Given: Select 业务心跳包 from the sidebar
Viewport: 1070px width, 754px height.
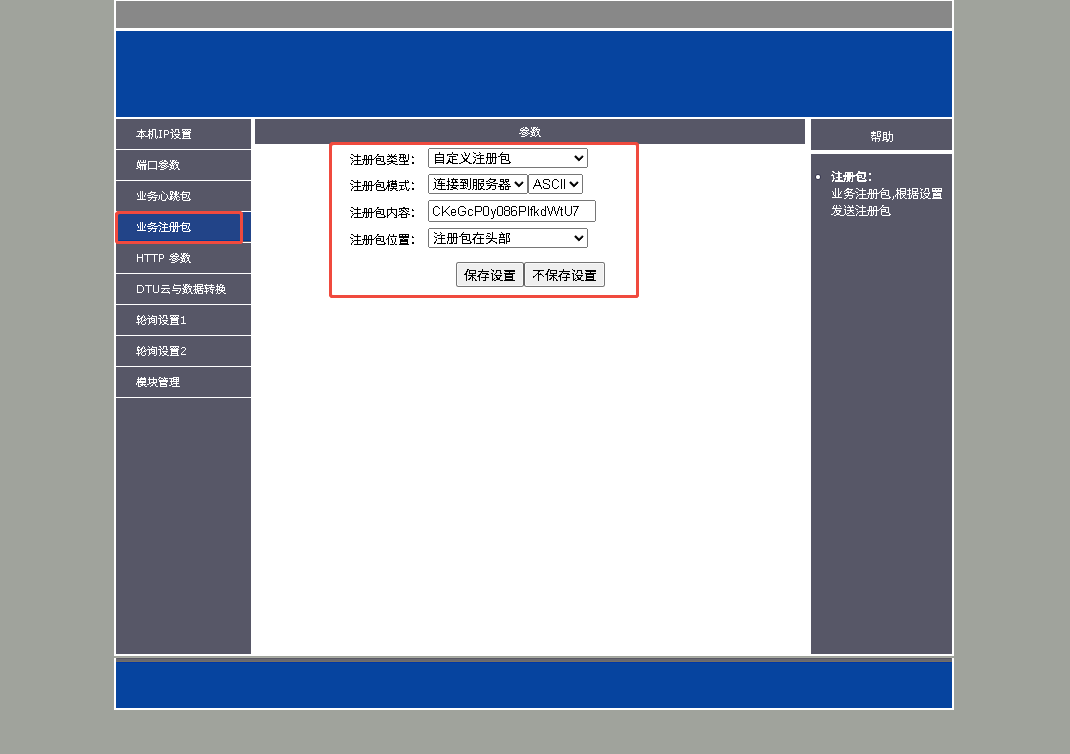Looking at the screenshot, I should pyautogui.click(x=163, y=196).
